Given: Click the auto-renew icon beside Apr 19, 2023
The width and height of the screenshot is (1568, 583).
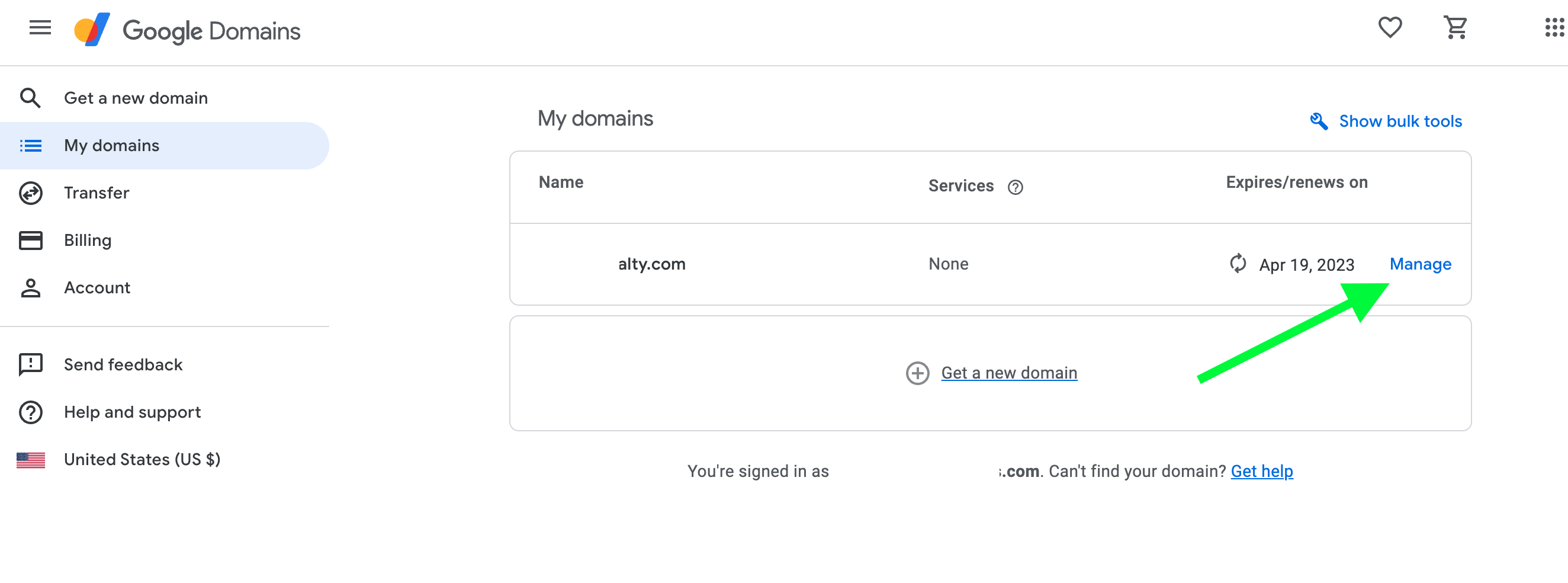Looking at the screenshot, I should pos(1238,264).
